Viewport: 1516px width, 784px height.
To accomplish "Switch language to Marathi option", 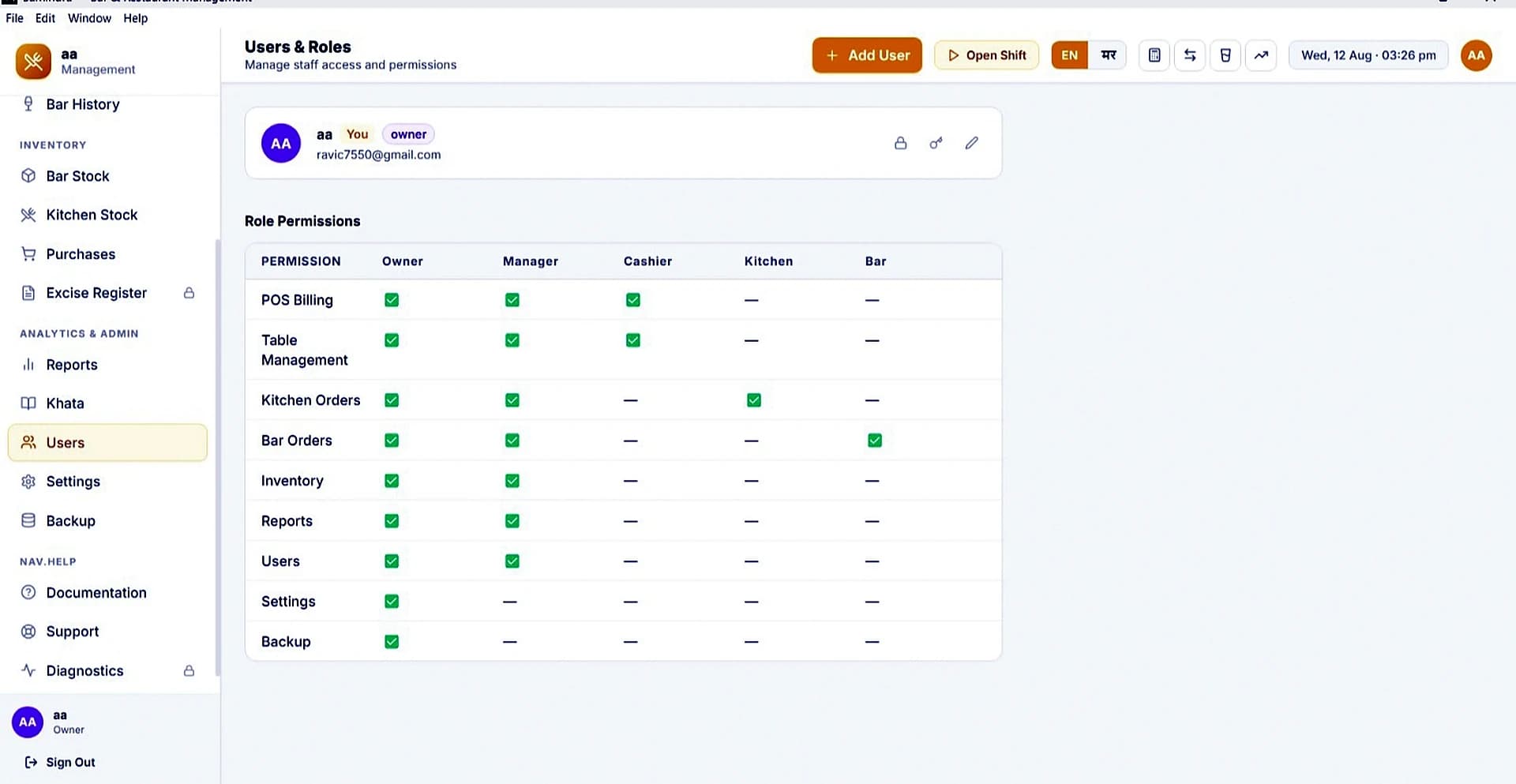I will (1109, 55).
